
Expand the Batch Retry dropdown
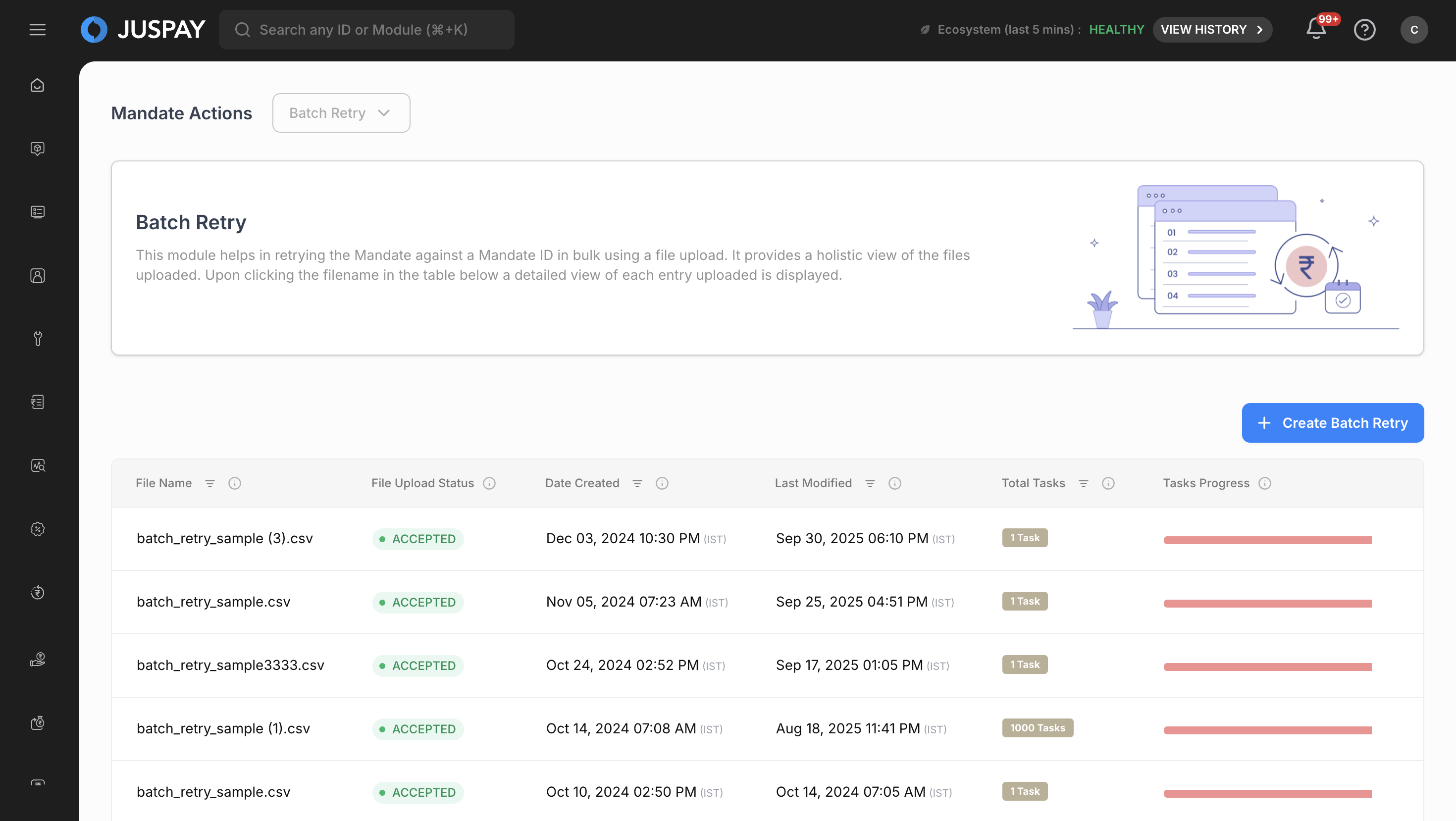point(341,113)
